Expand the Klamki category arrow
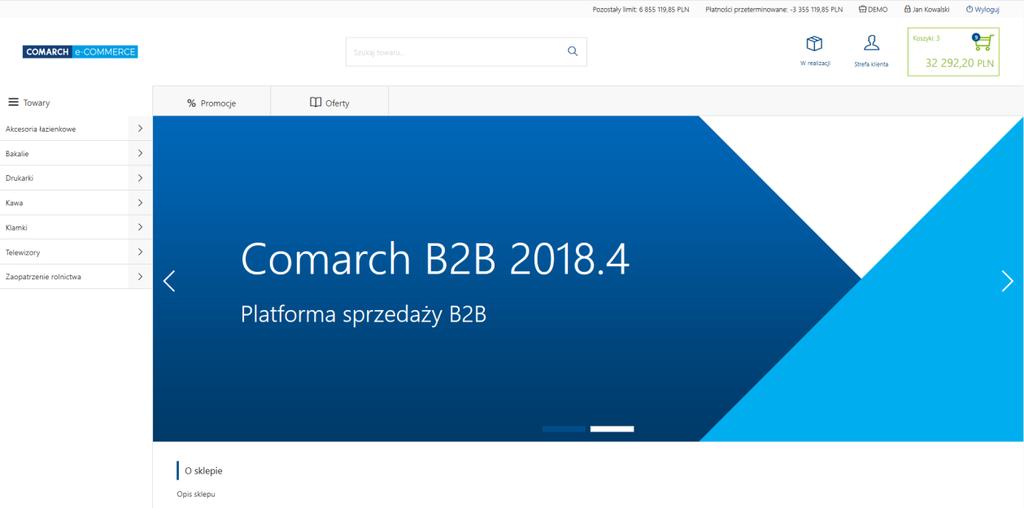 pos(140,227)
